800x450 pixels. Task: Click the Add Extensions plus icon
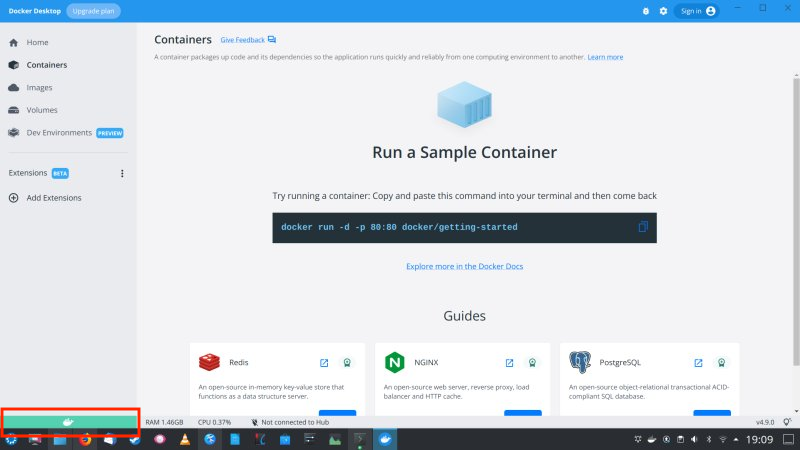14,197
